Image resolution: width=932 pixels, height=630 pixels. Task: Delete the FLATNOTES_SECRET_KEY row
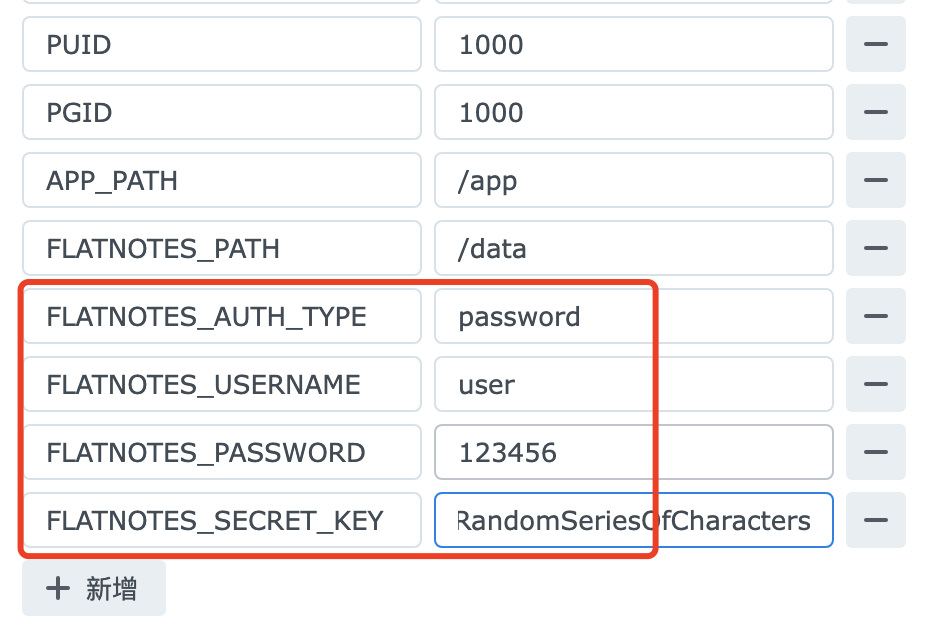(875, 520)
